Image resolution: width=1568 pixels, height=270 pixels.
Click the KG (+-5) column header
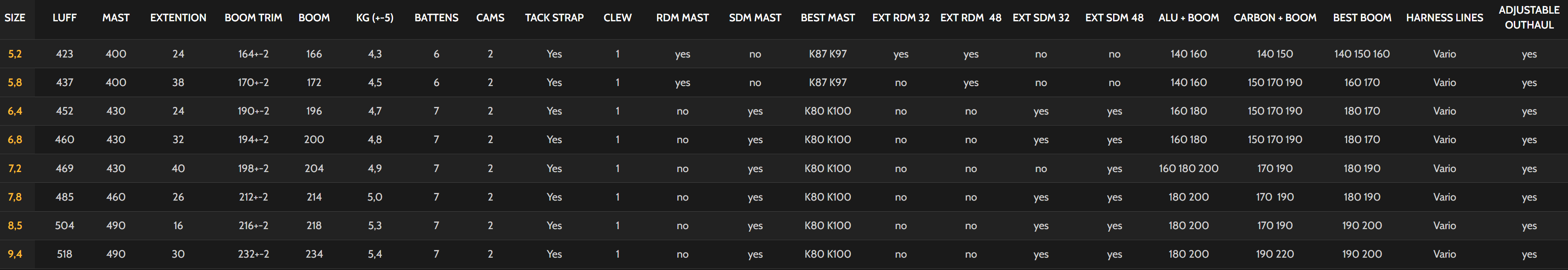coord(374,17)
